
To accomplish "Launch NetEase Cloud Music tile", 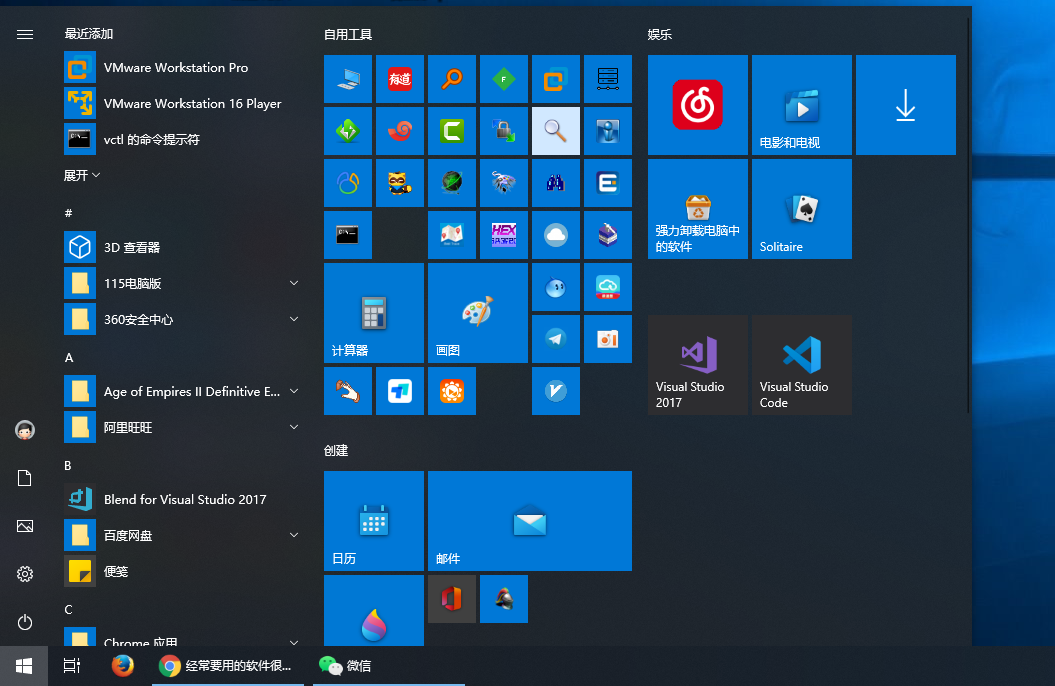I will 697,105.
